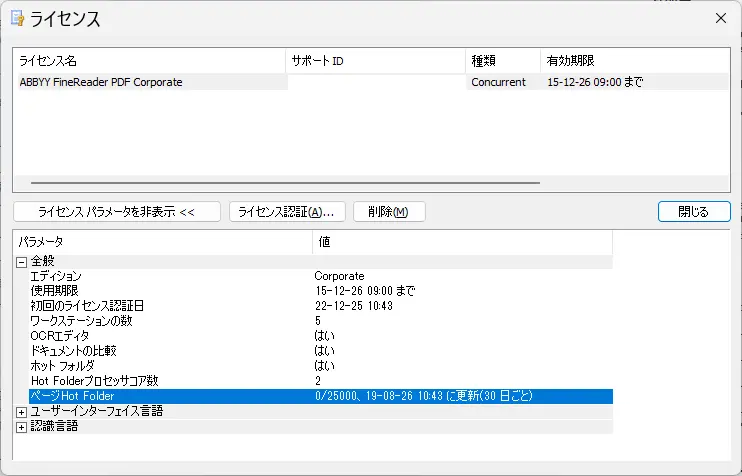Click the 15-12-26 09:00 まで cell in license list
Screen dimensions: 742x476
point(595,82)
